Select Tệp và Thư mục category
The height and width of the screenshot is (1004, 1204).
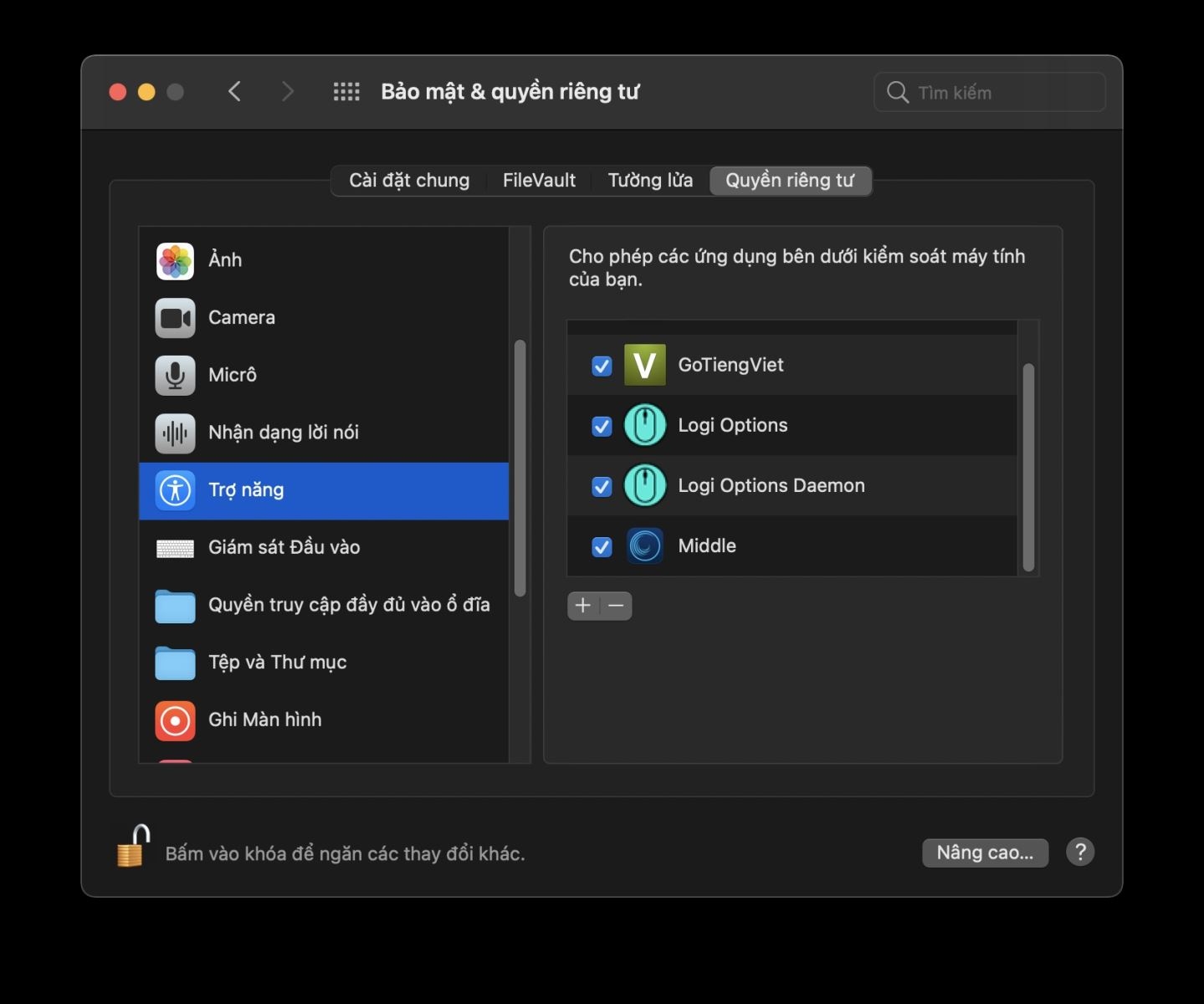coord(324,663)
